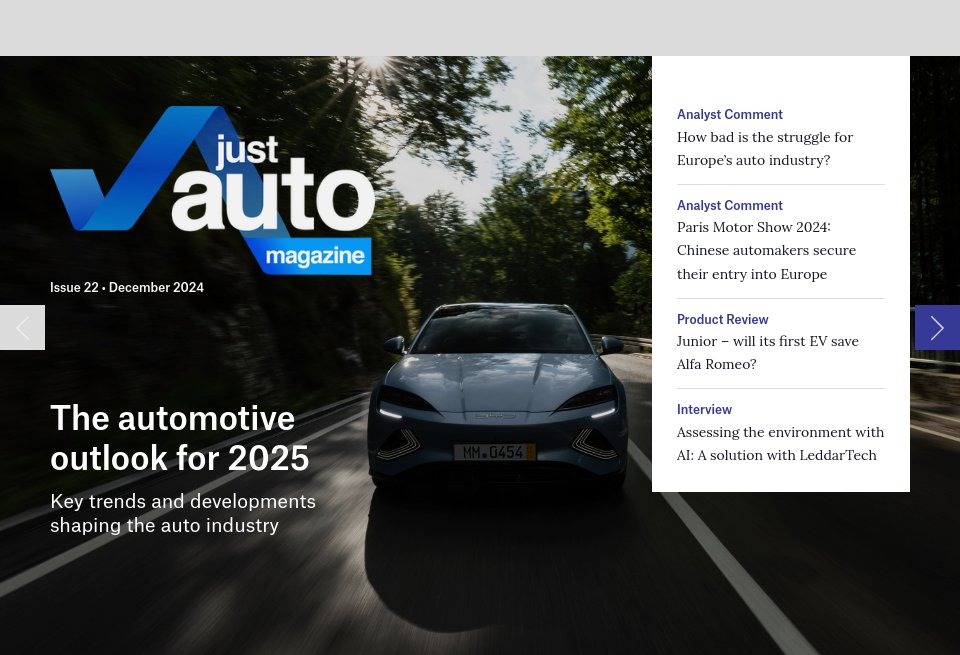Click the 'Key trends and developments' subtitle

click(x=183, y=512)
